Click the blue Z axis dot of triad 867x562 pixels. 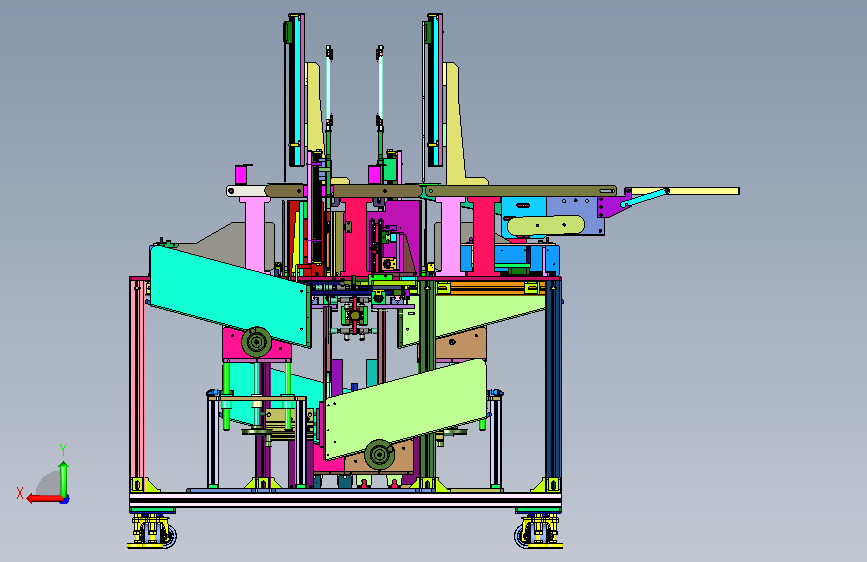tap(65, 500)
